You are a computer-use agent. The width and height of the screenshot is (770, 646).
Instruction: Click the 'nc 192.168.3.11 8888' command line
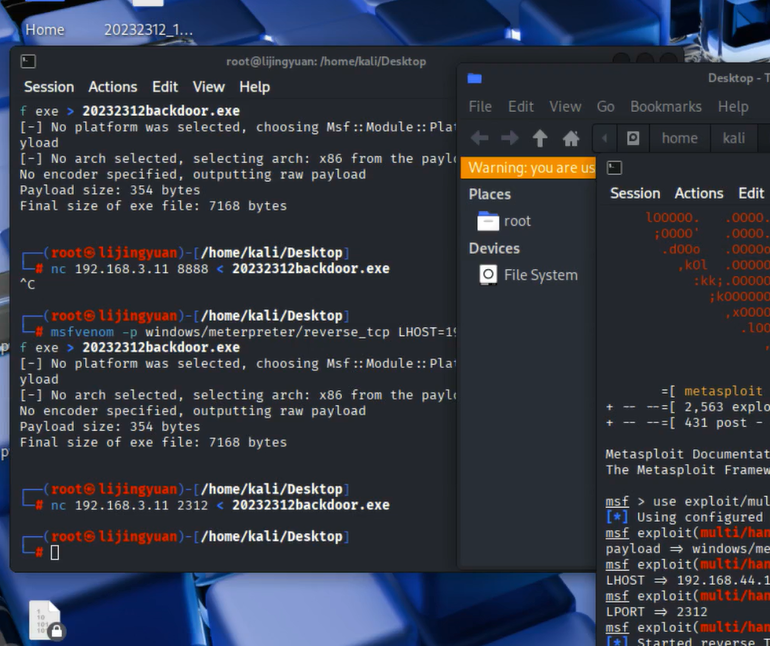[220, 269]
